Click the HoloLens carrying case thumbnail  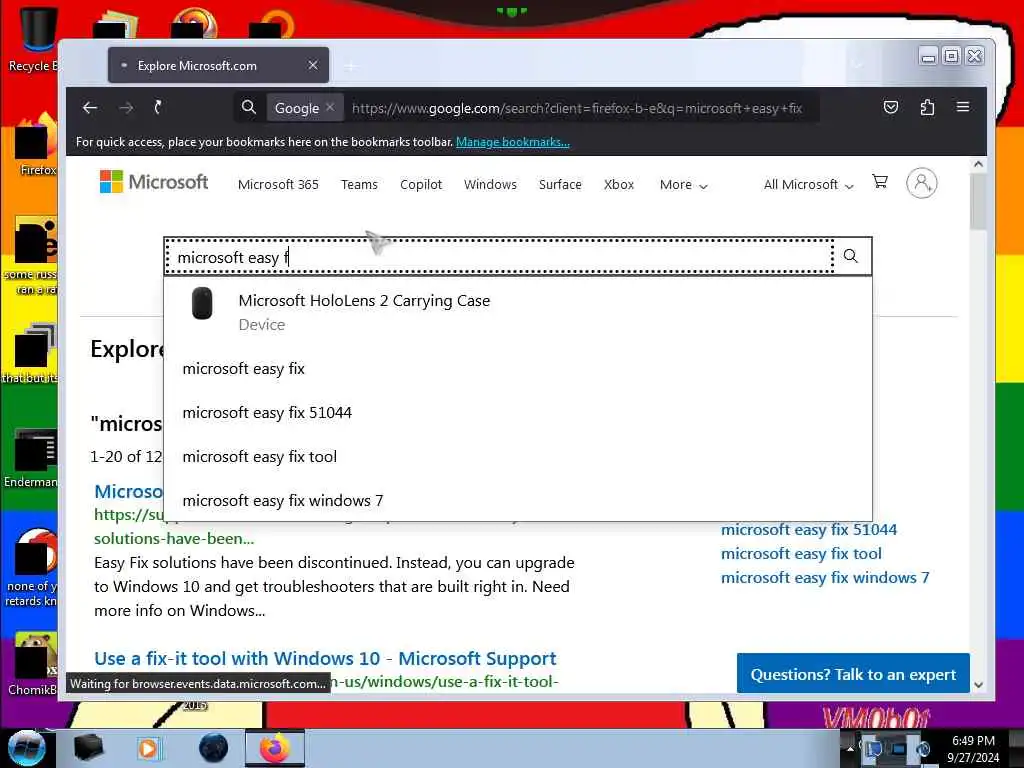click(202, 304)
